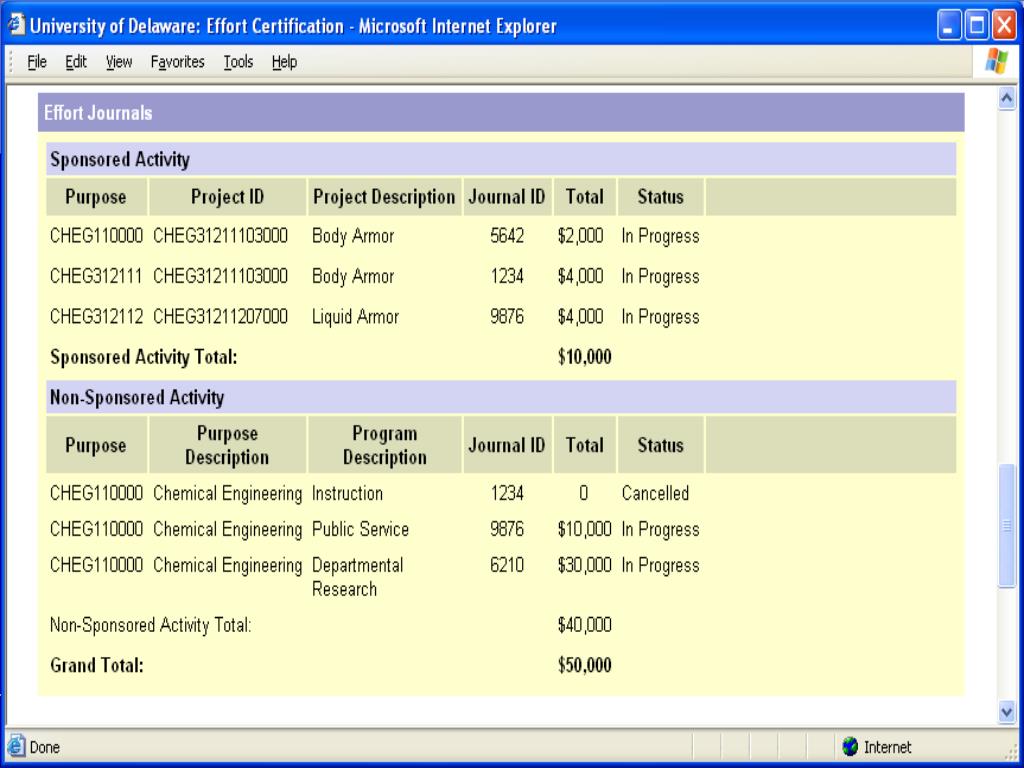Click the page icon next to Done
The height and width of the screenshot is (768, 1024).
tap(16, 746)
